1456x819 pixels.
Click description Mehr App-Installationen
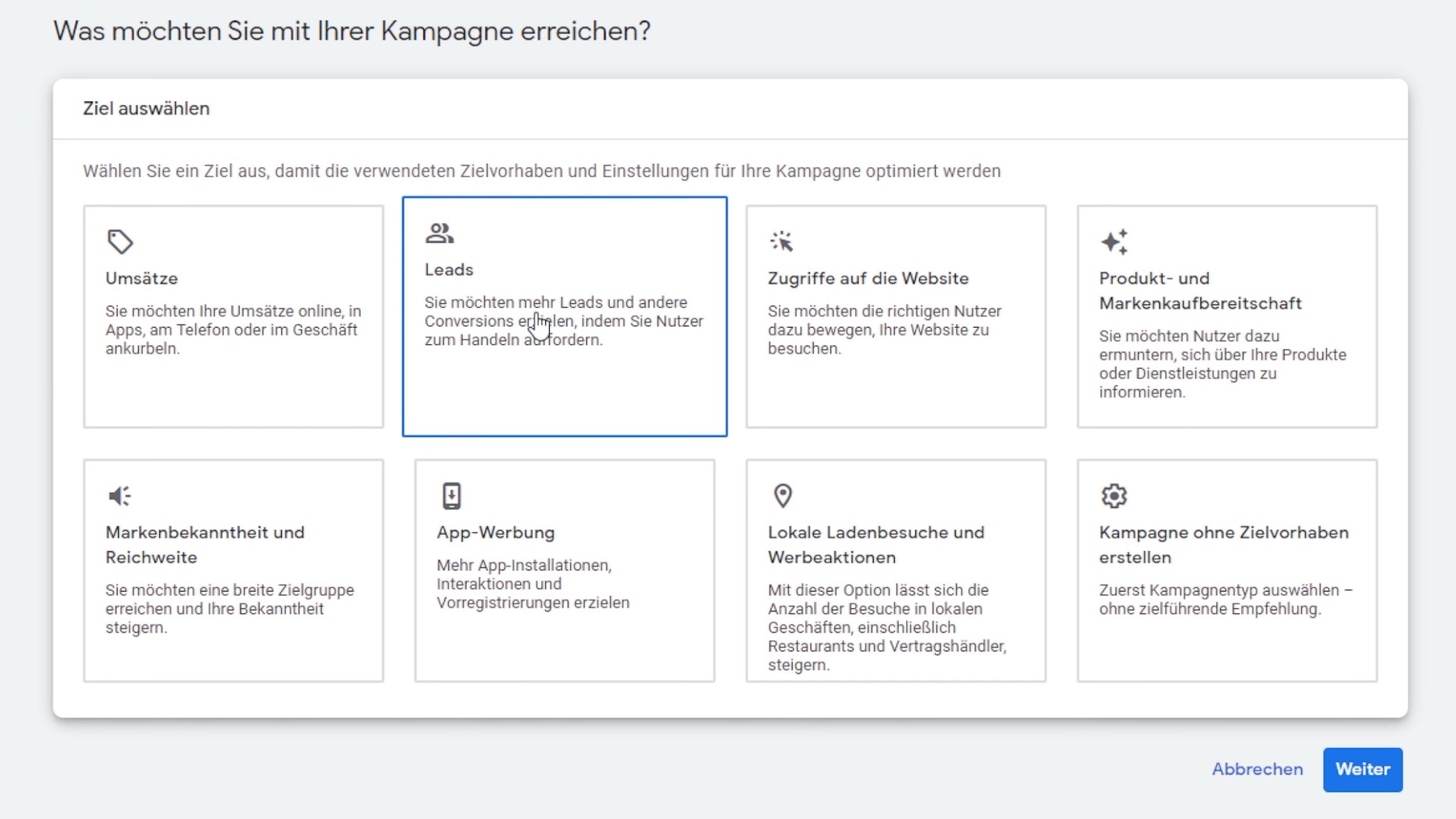pos(533,584)
